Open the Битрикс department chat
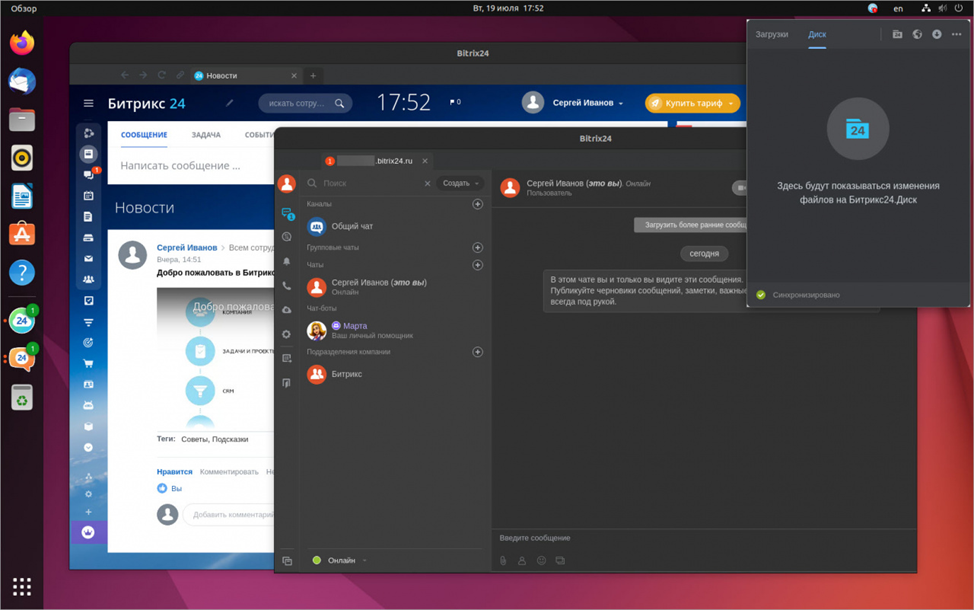 click(395, 374)
